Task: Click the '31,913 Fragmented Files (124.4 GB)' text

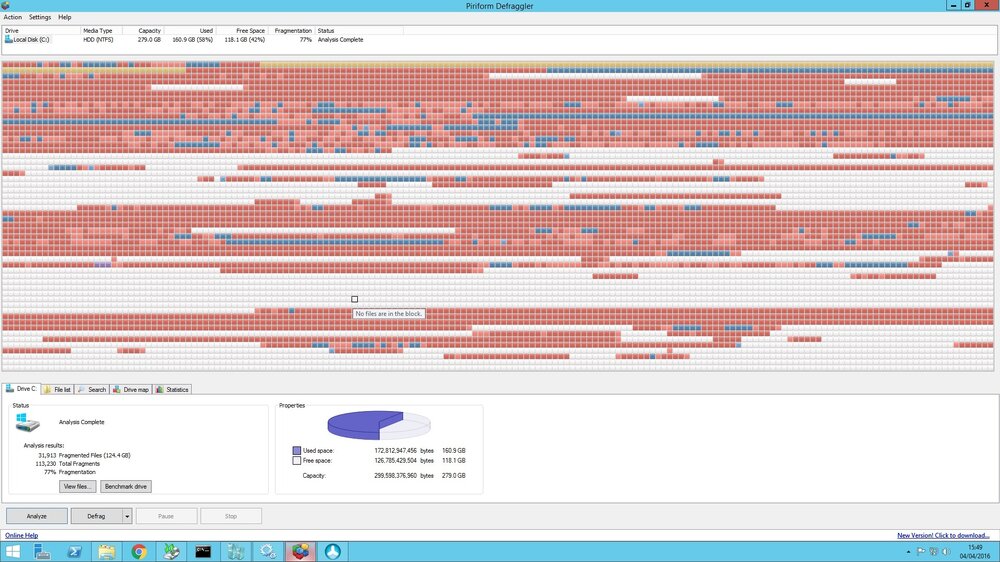Action: coord(84,455)
